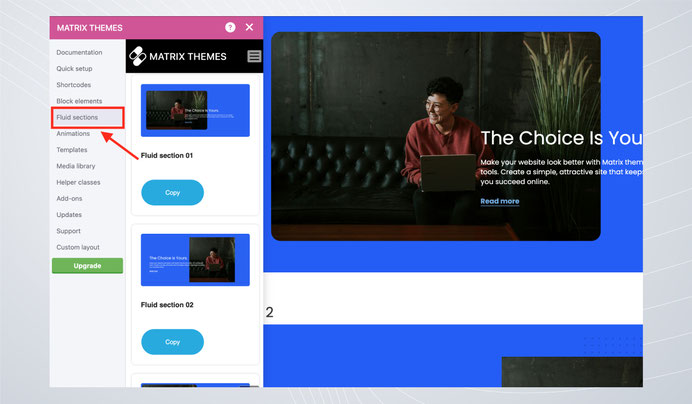The height and width of the screenshot is (404, 692).
Task: Open the Shortcodes section
Action: coord(73,85)
